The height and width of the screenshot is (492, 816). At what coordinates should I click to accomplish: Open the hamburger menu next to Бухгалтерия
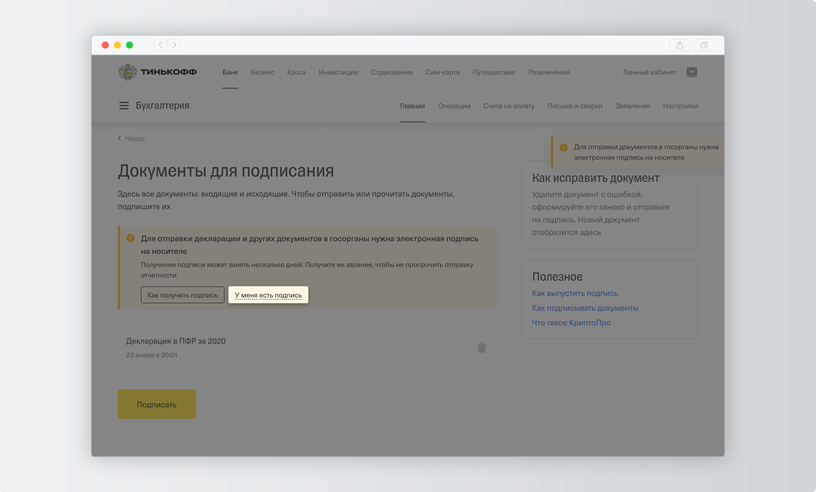click(124, 106)
